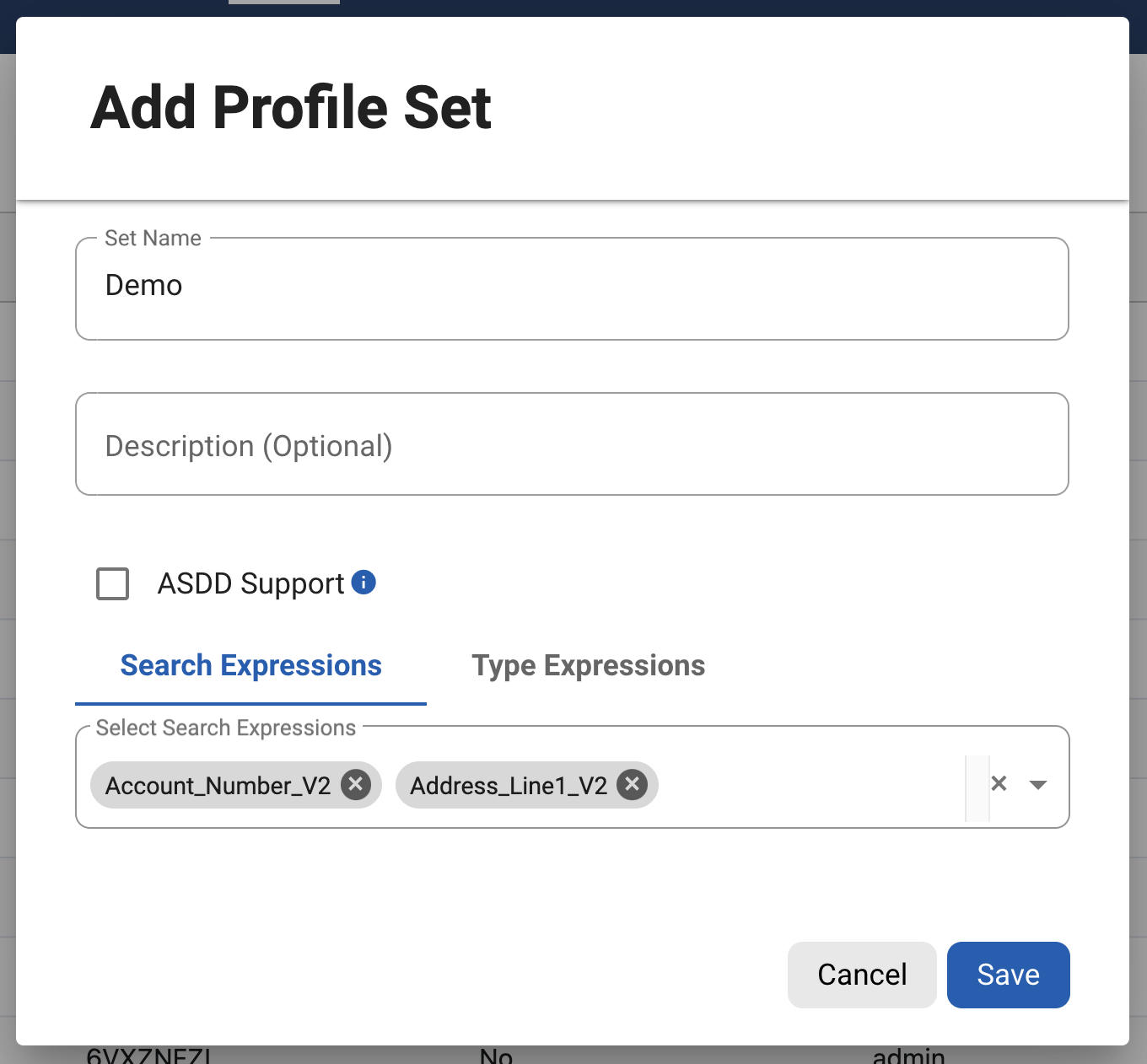The image size is (1147, 1064).
Task: Enable the ASDD Support checkbox
Action: tap(113, 583)
